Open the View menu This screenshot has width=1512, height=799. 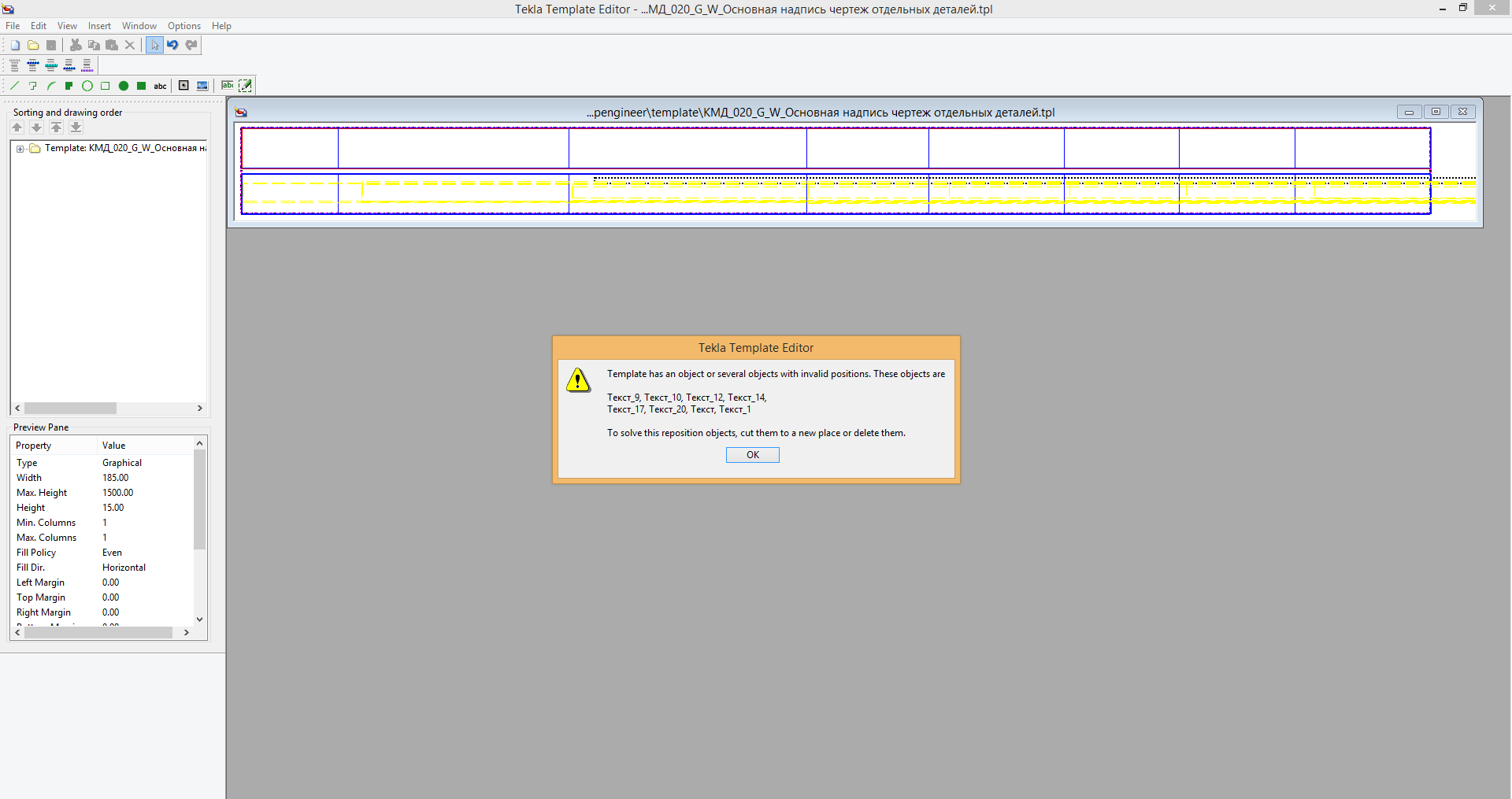pos(68,26)
